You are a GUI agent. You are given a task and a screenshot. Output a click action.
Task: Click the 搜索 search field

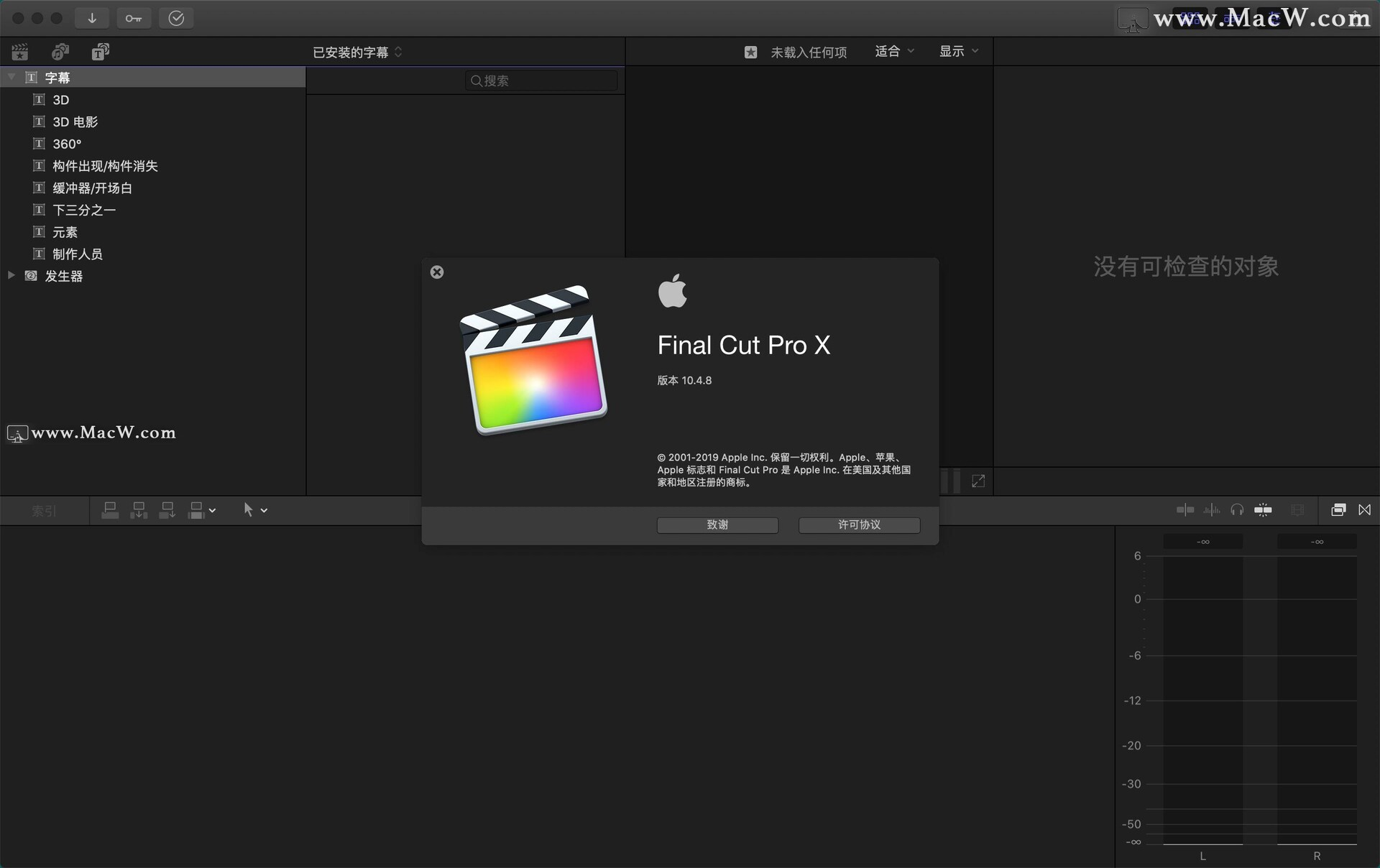[541, 80]
